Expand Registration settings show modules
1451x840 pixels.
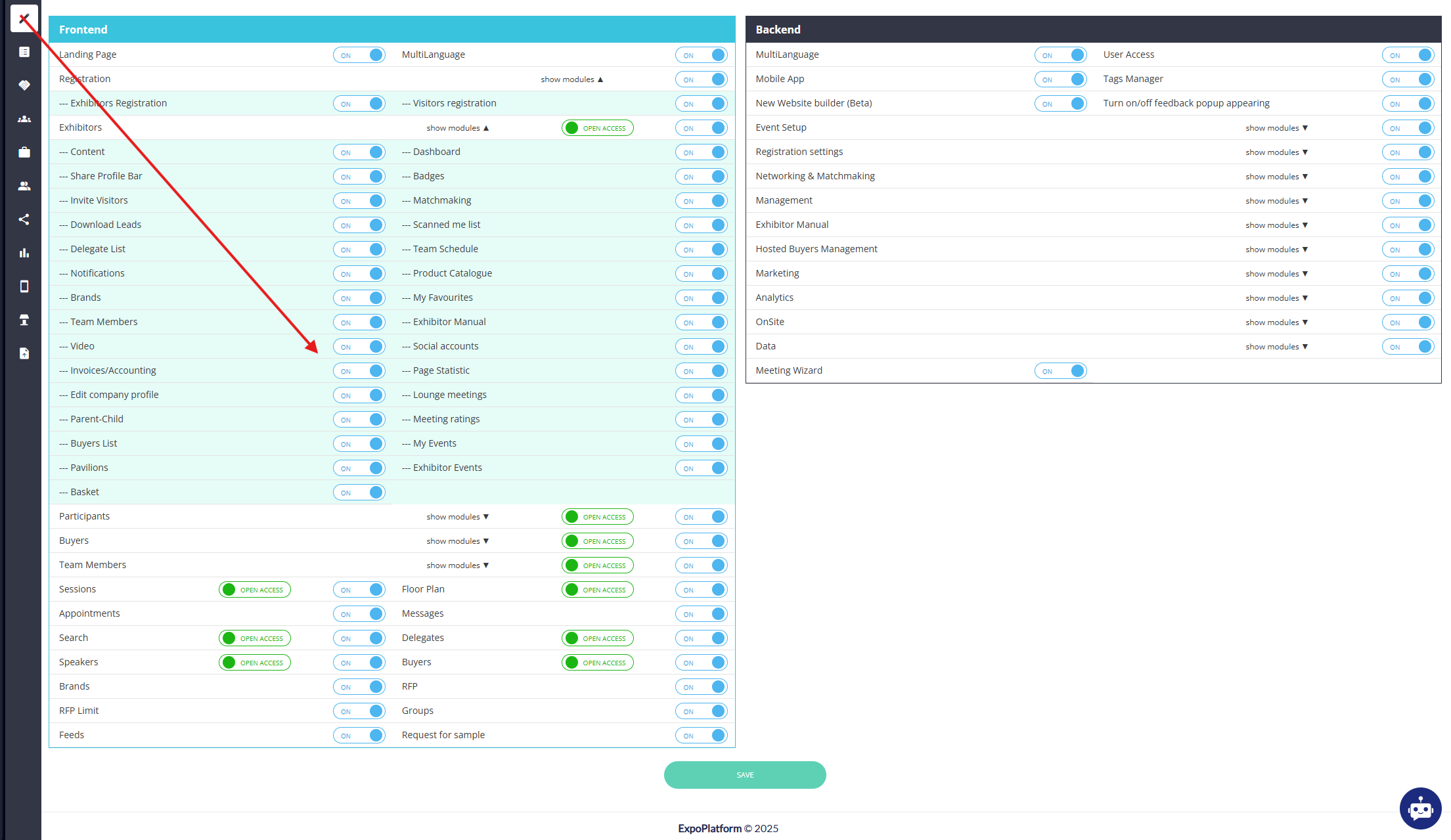(x=1276, y=152)
